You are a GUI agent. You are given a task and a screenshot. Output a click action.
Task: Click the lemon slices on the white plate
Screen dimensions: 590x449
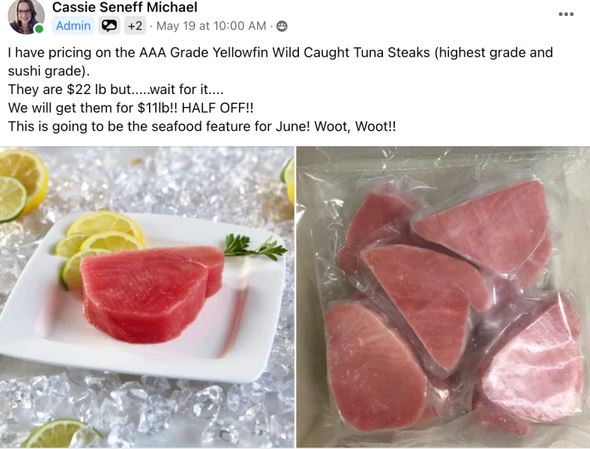(x=99, y=243)
